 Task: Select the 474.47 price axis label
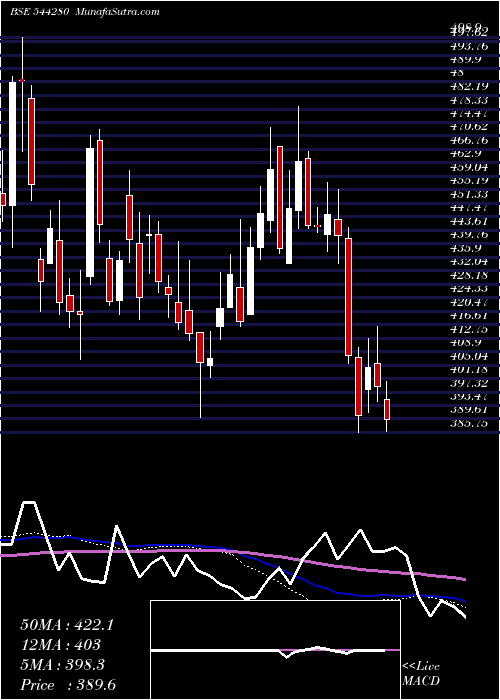[469, 113]
